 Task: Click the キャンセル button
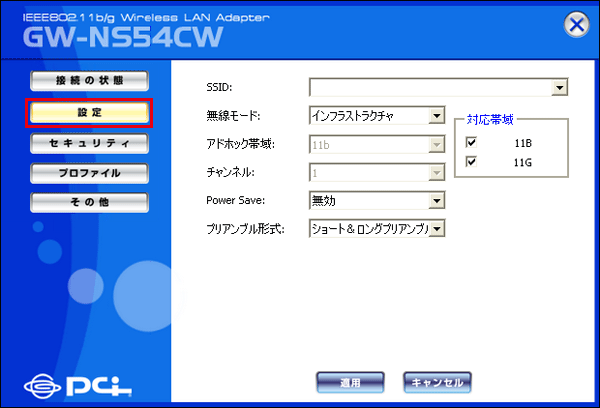437,382
